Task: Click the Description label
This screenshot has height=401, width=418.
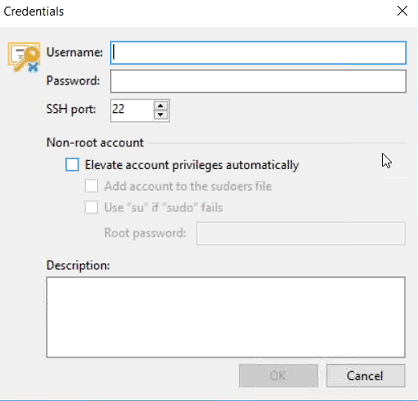Action: (78, 266)
